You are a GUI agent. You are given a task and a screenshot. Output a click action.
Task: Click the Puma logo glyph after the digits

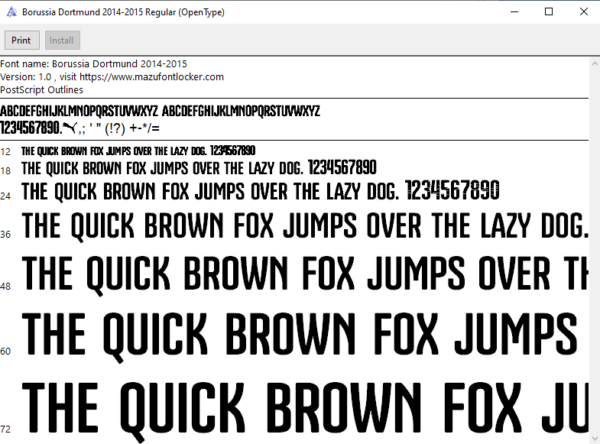pyautogui.click(x=70, y=128)
